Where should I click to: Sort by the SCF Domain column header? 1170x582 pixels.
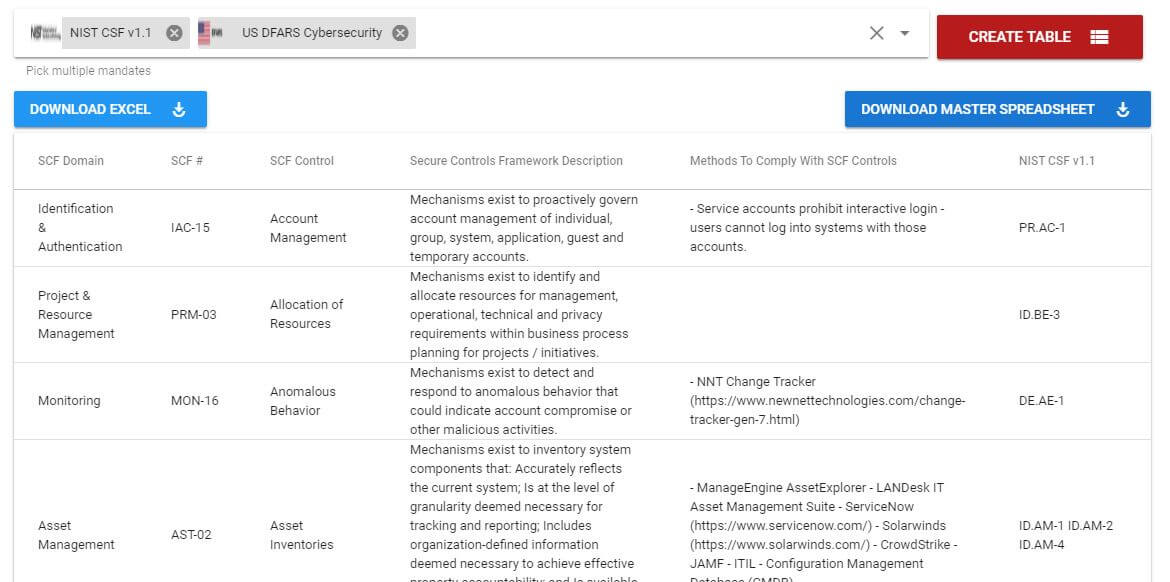[71, 161]
